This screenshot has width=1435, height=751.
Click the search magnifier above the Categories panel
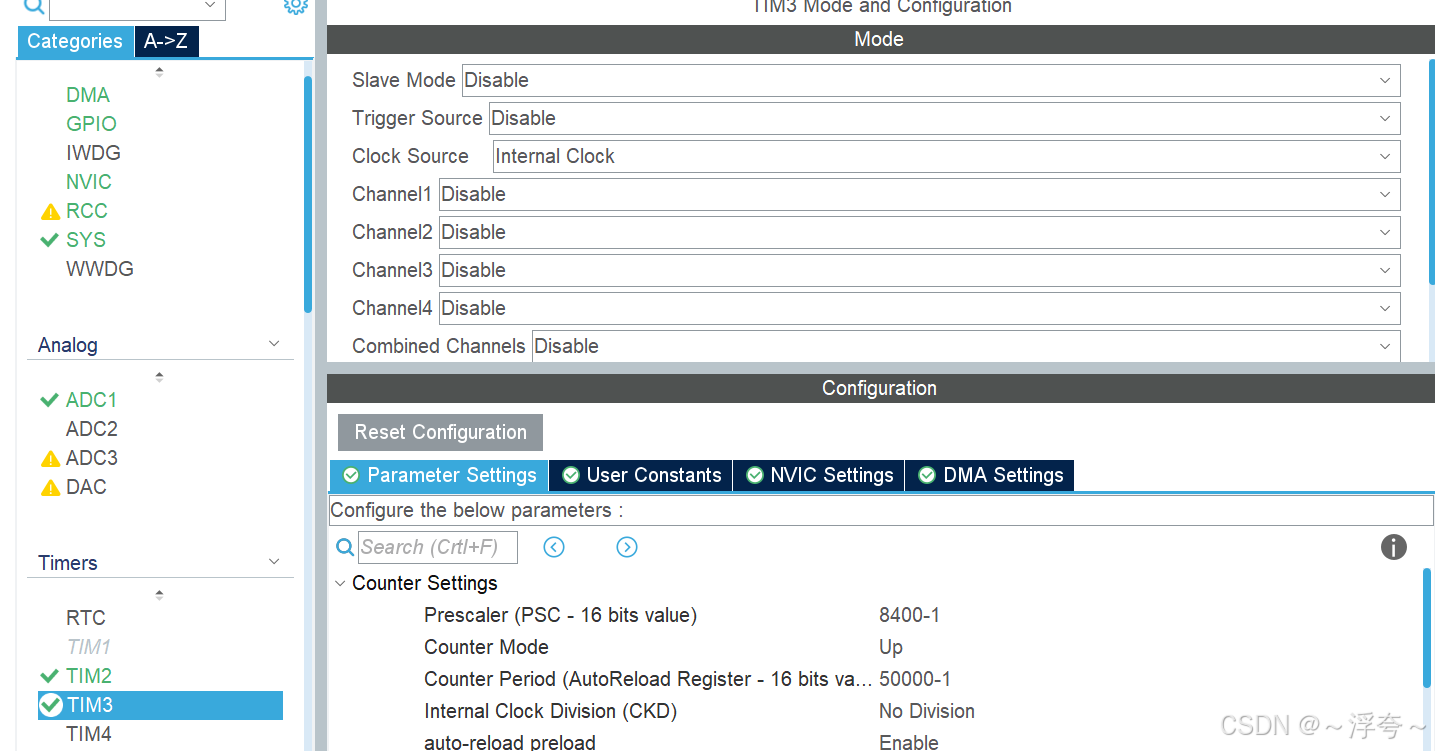[x=32, y=7]
